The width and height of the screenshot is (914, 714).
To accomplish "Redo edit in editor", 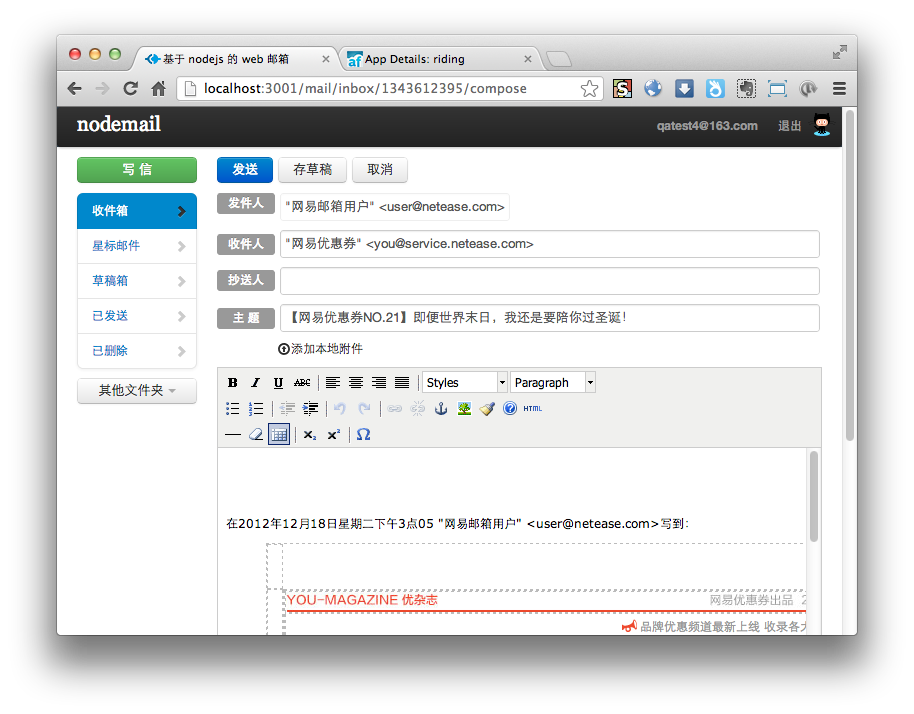I will pyautogui.click(x=364, y=409).
